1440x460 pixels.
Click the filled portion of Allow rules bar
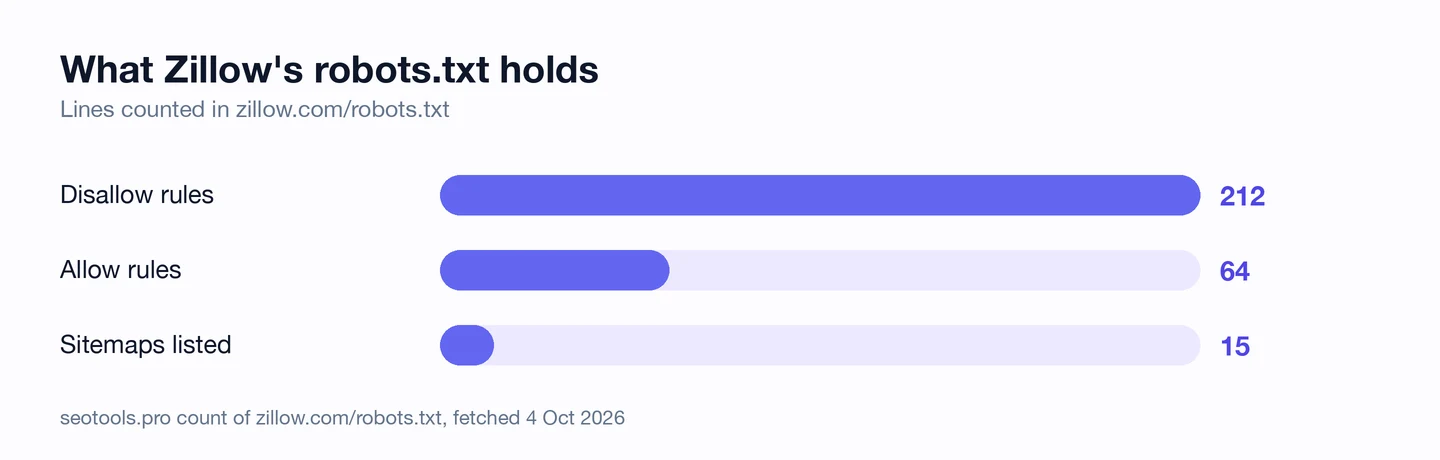pos(555,270)
